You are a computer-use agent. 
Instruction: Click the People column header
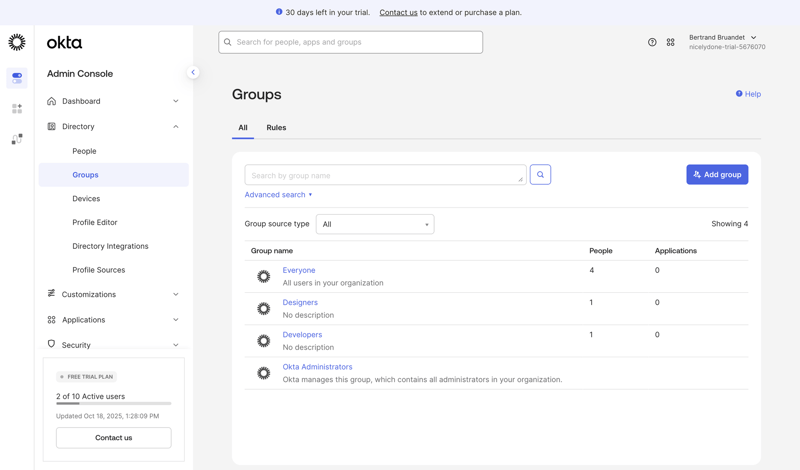(601, 251)
